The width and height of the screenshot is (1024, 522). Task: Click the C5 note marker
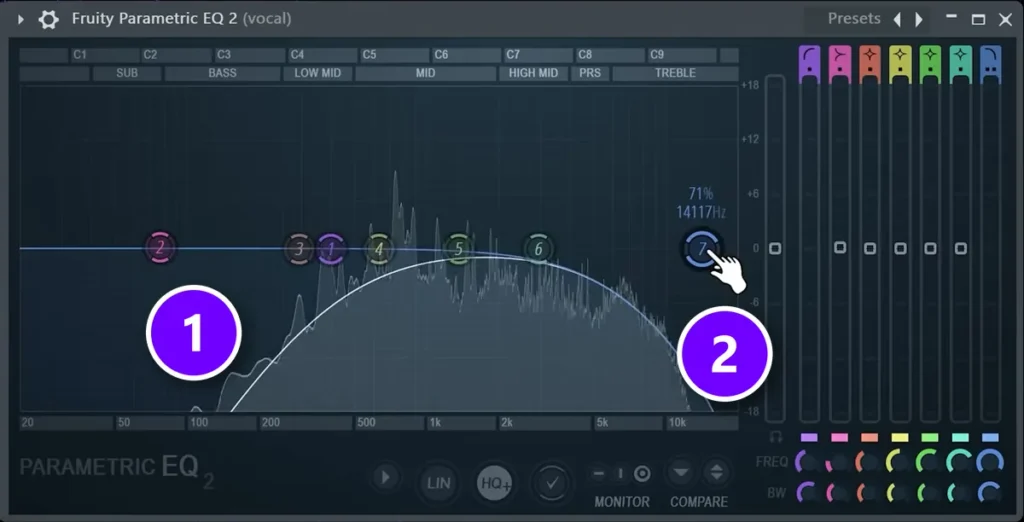pos(370,55)
